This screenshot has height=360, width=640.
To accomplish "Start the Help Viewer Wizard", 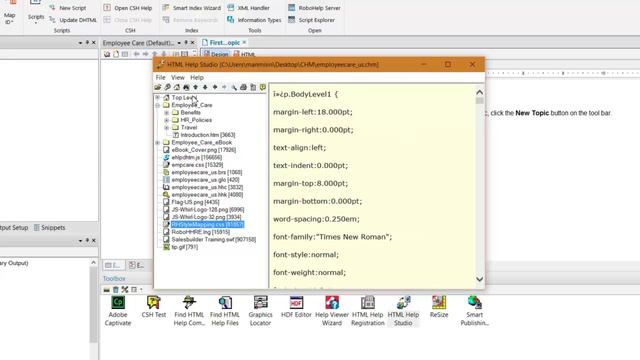I will click(332, 311).
